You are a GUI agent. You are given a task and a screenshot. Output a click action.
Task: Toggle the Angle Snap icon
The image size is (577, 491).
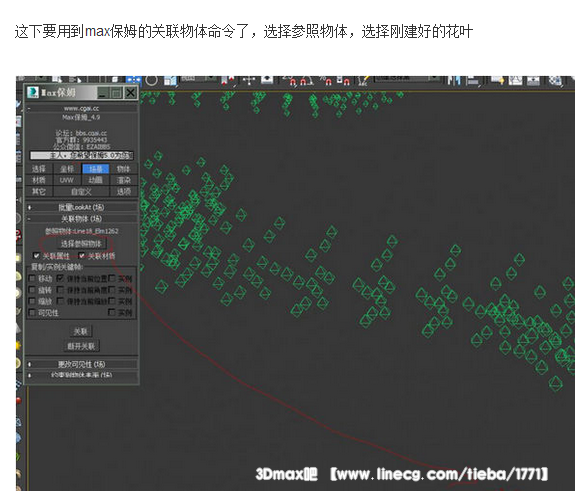[306, 81]
